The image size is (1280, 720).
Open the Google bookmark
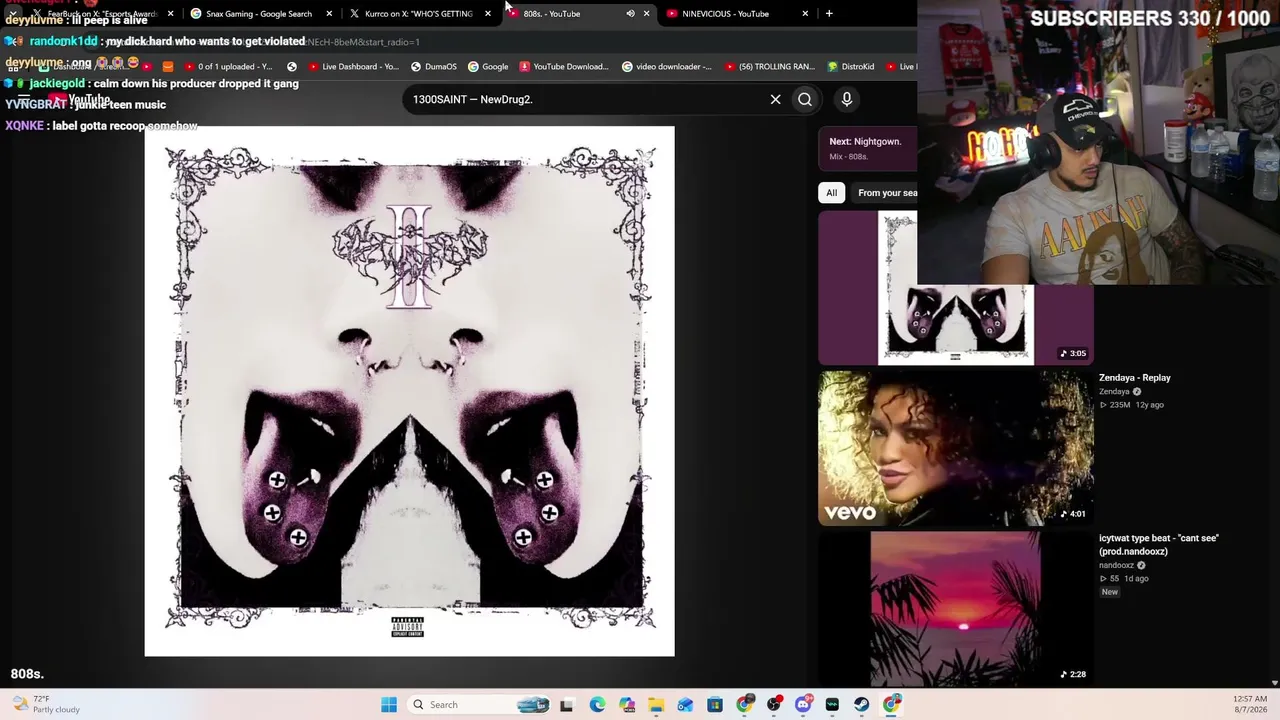(x=488, y=67)
